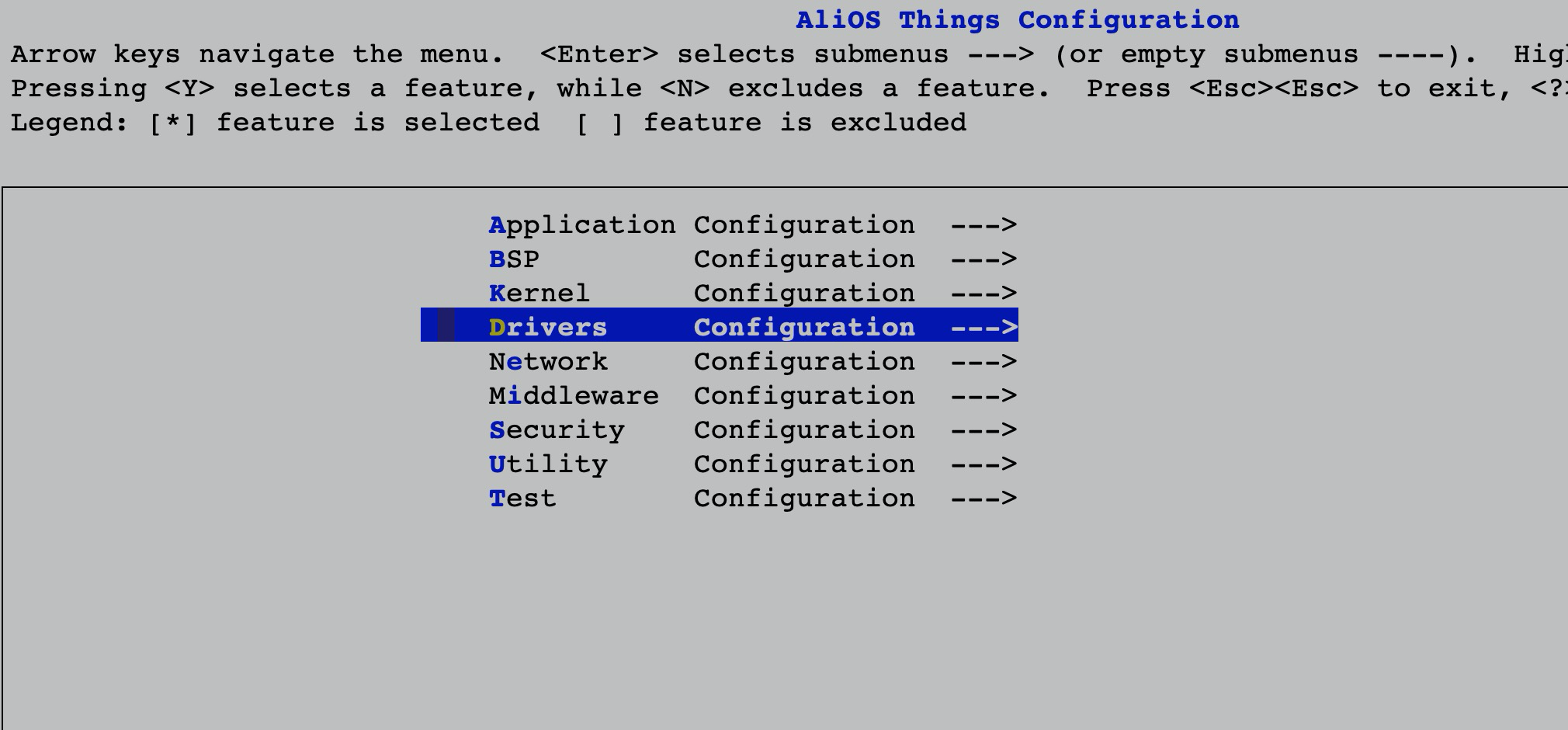Viewport: 1568px width, 730px height.
Task: Expand arrow beside Middleware Configuration
Action: click(983, 396)
